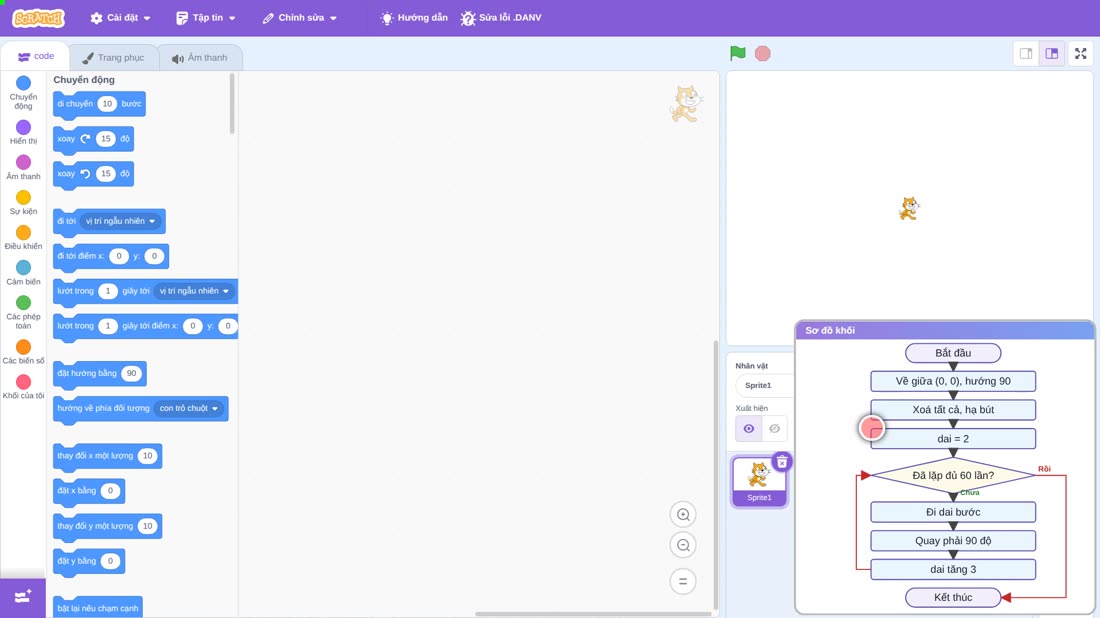Click value 90 in 'đặt hướng bằng' block
This screenshot has height=618, width=1100.
click(x=131, y=373)
